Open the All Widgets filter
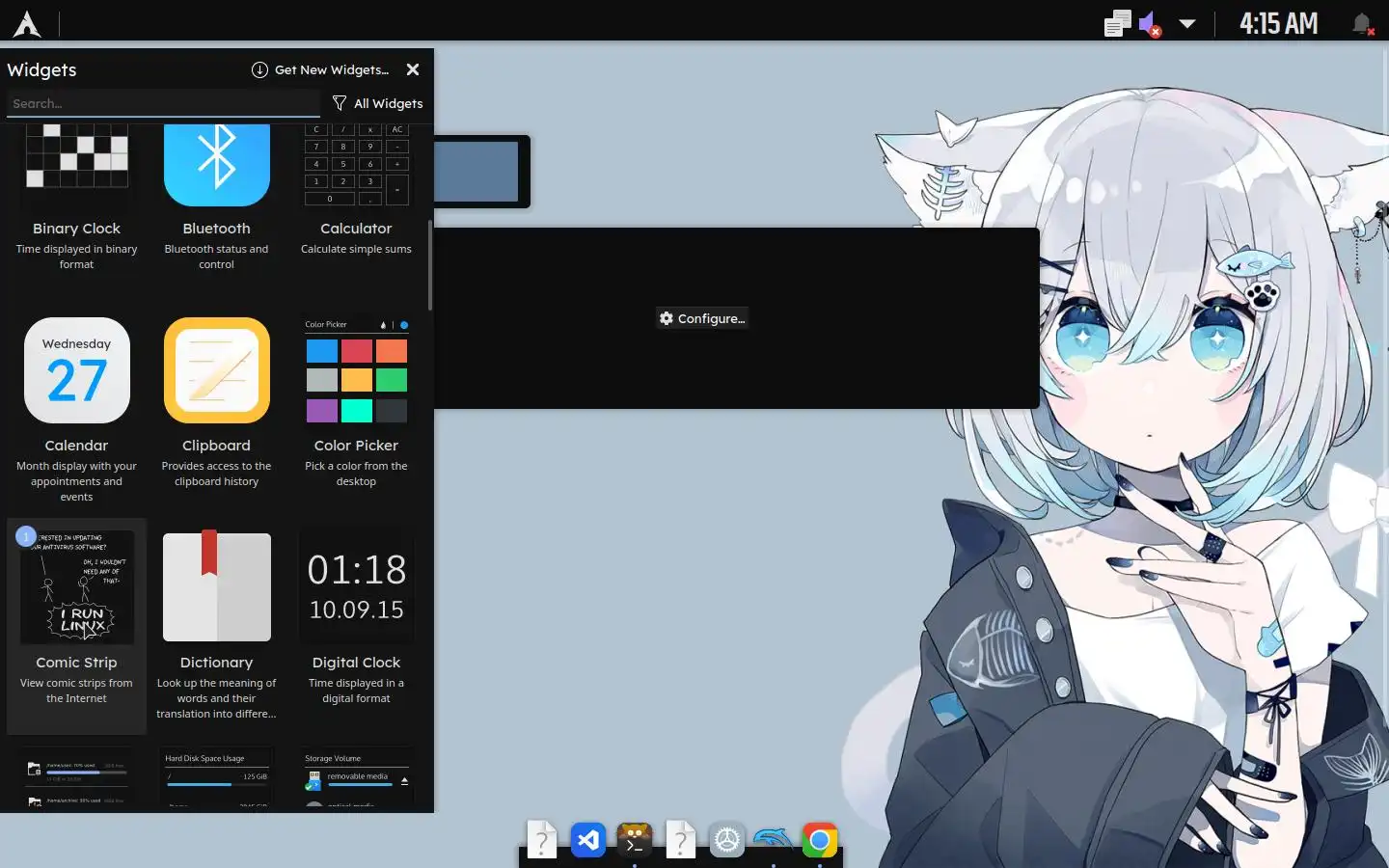The height and width of the screenshot is (868, 1389). tap(377, 103)
